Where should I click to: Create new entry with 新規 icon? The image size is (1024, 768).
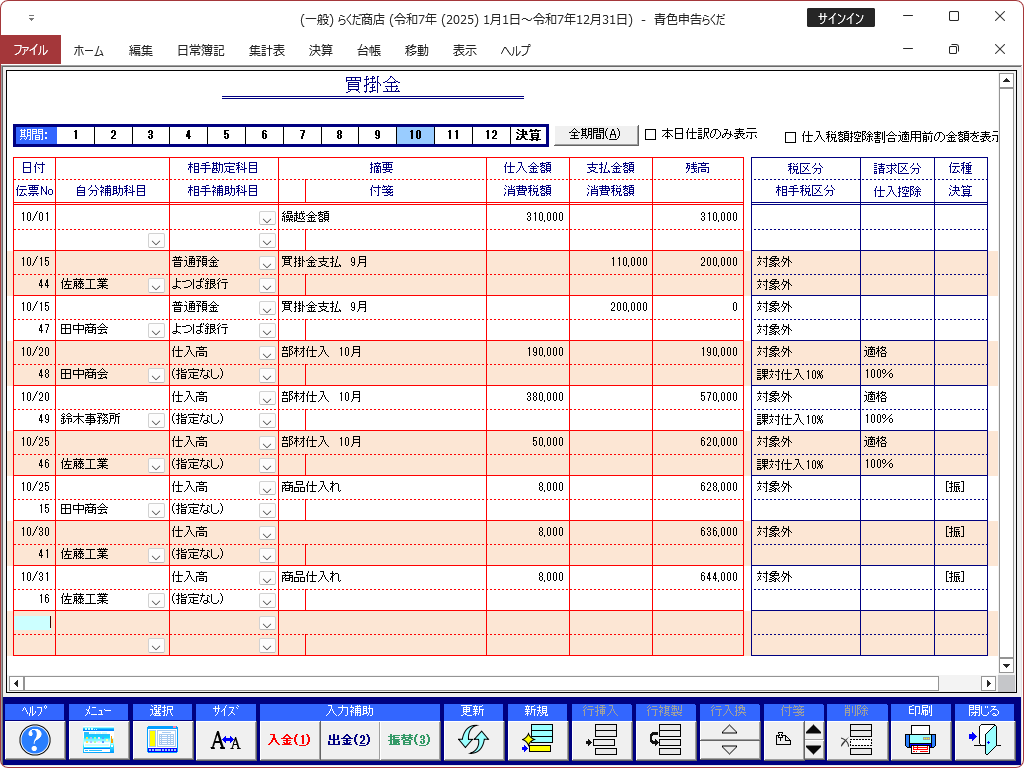coord(537,740)
